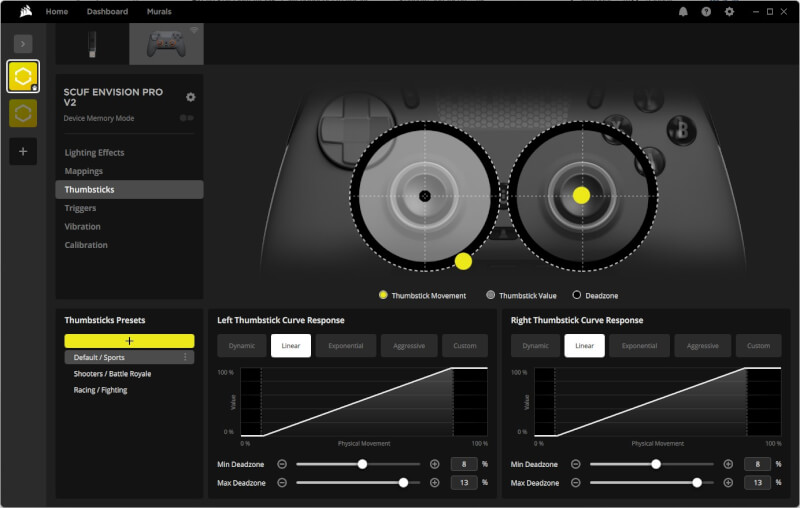Click the Thumbstick Movement legend indicator
This screenshot has width=800, height=508.
point(383,295)
